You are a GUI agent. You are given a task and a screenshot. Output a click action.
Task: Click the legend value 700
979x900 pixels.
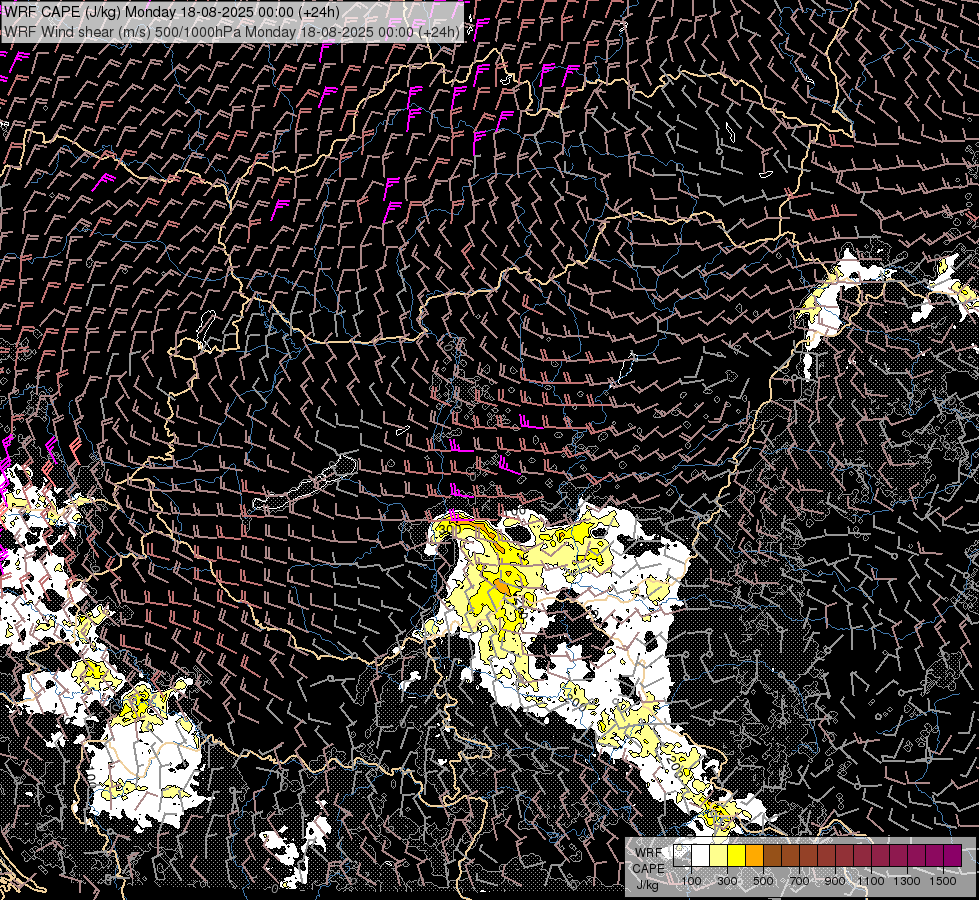pos(799,881)
